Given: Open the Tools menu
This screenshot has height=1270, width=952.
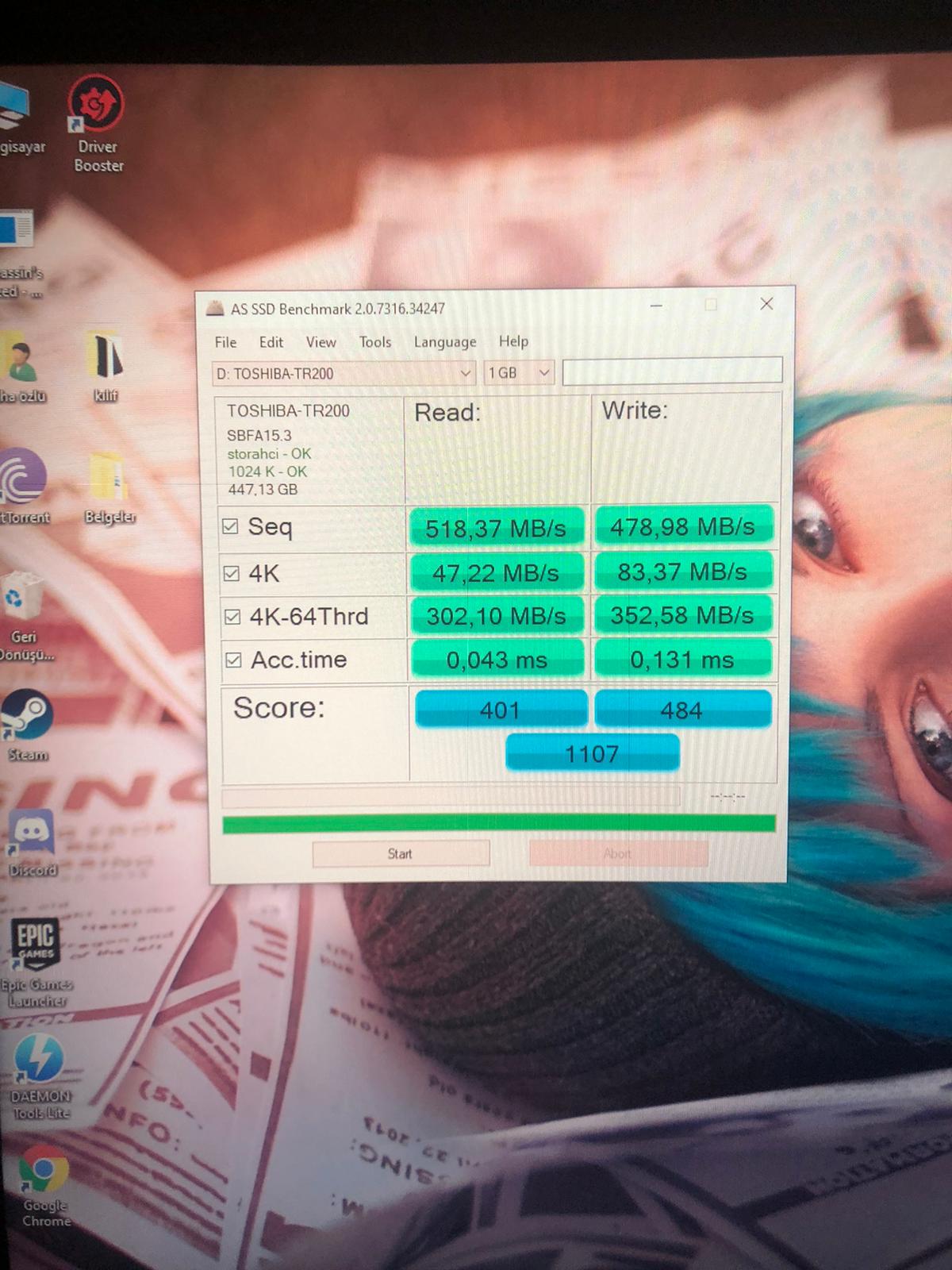Looking at the screenshot, I should [x=374, y=342].
